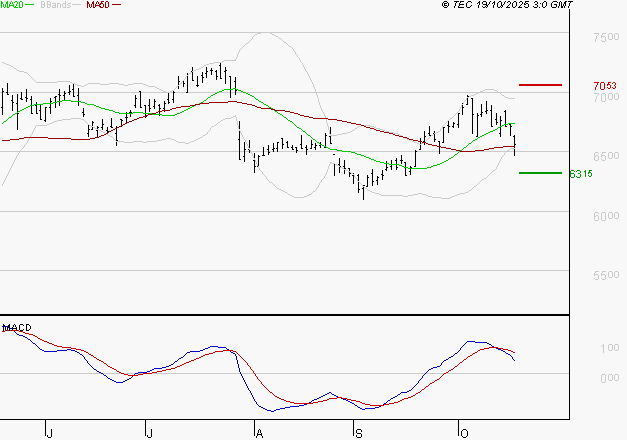Viewport: 627px width, 440px height.
Task: Click the MA50 legend label
Action: [x=98, y=5]
